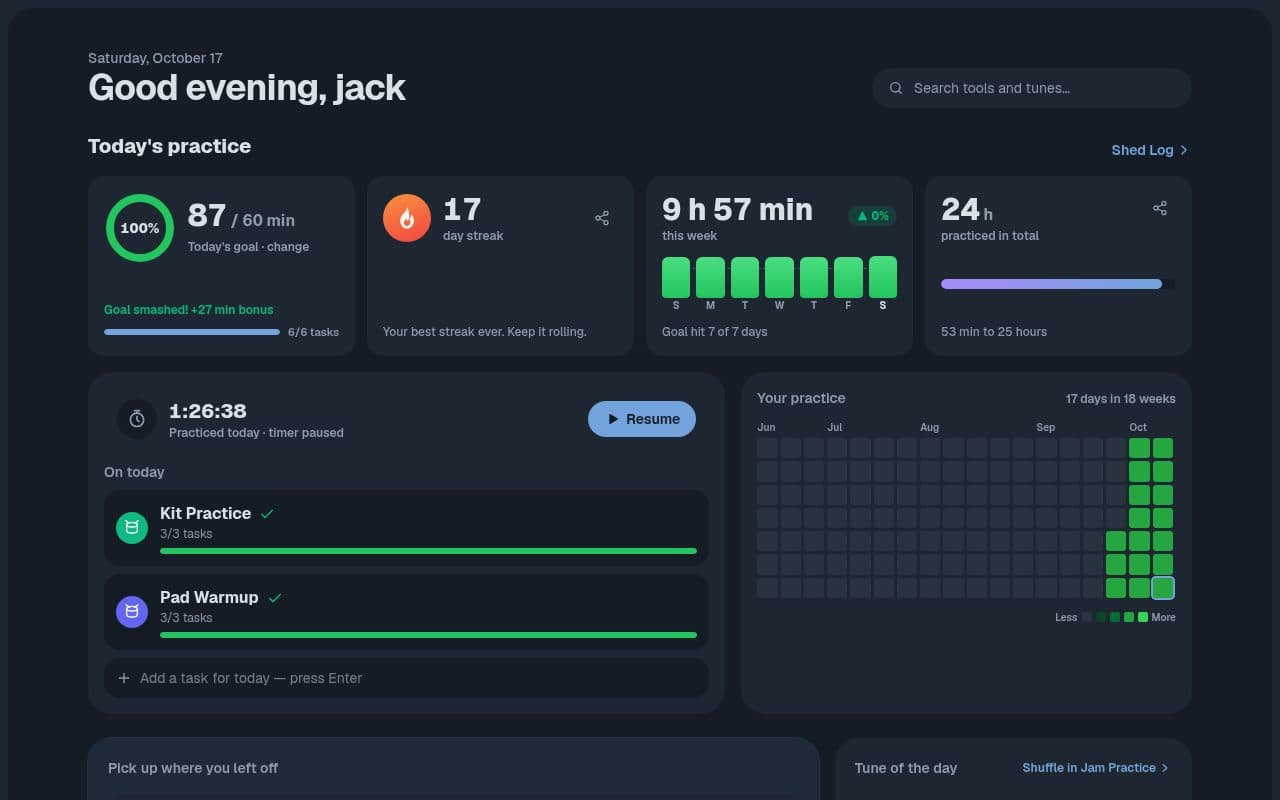Image resolution: width=1280 pixels, height=800 pixels.
Task: Click the Tune of the day heading
Action: point(906,768)
